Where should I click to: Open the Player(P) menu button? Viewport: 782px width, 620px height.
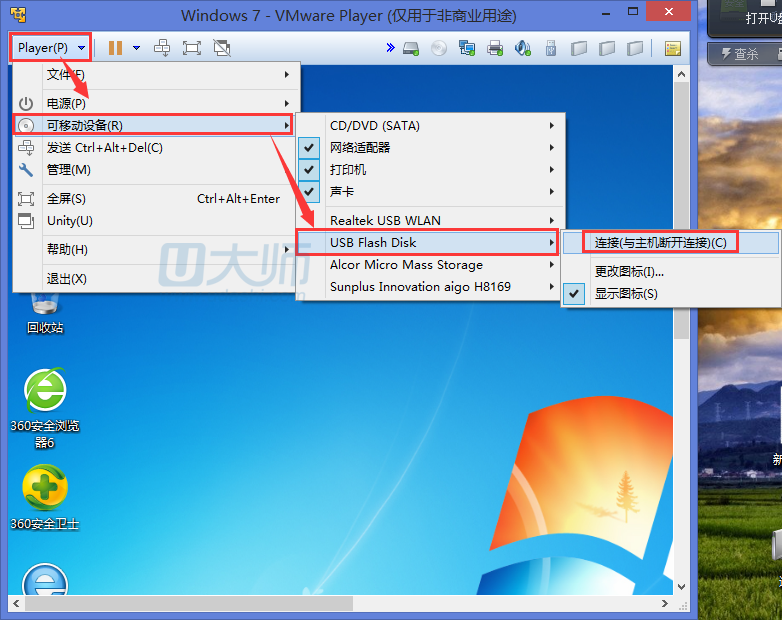click(50, 48)
